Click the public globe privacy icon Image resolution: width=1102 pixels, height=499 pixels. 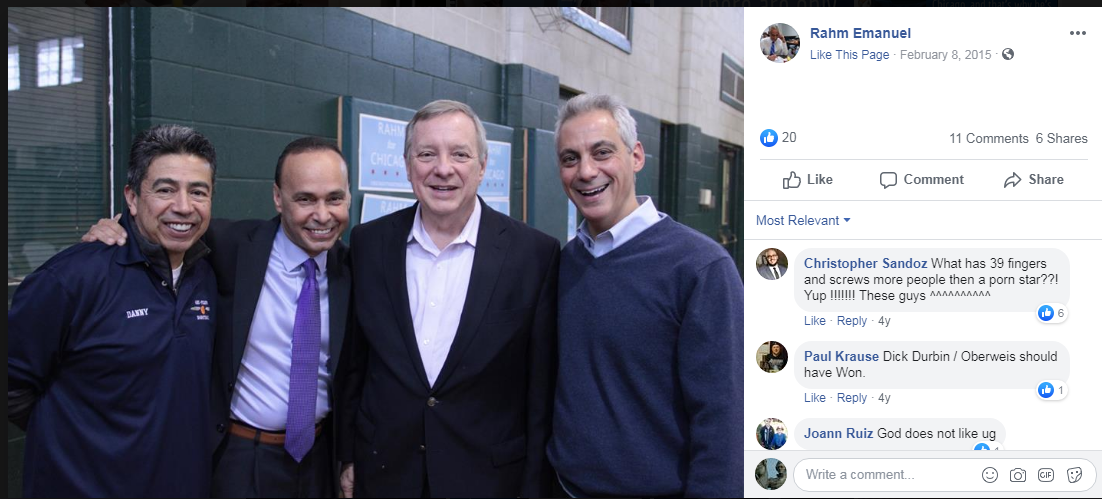pyautogui.click(x=1008, y=54)
